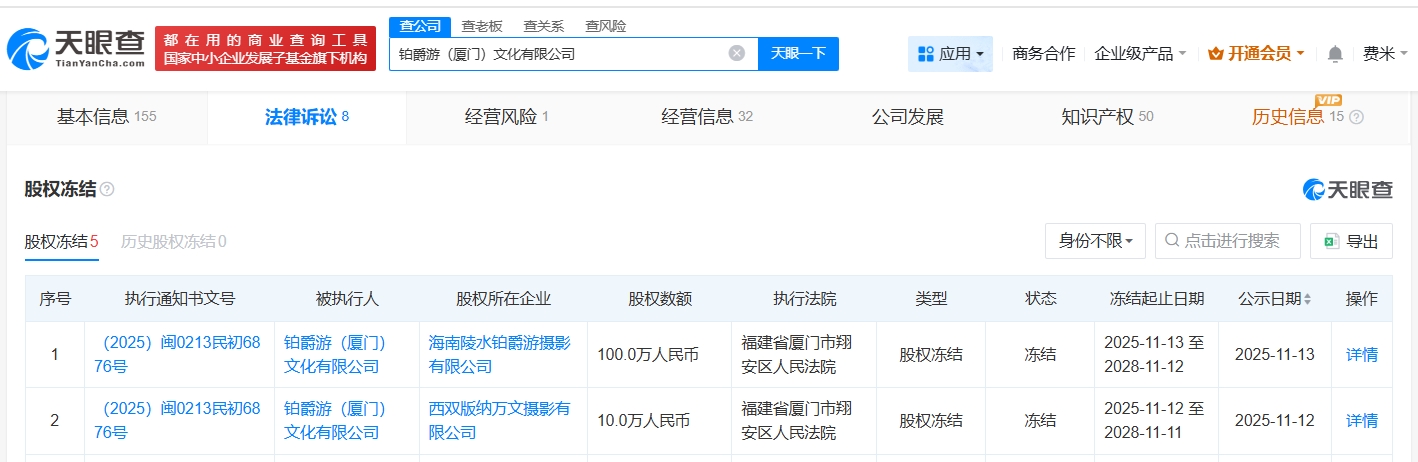Expand the 开通会员 membership menu
1418x462 pixels.
coord(1256,54)
